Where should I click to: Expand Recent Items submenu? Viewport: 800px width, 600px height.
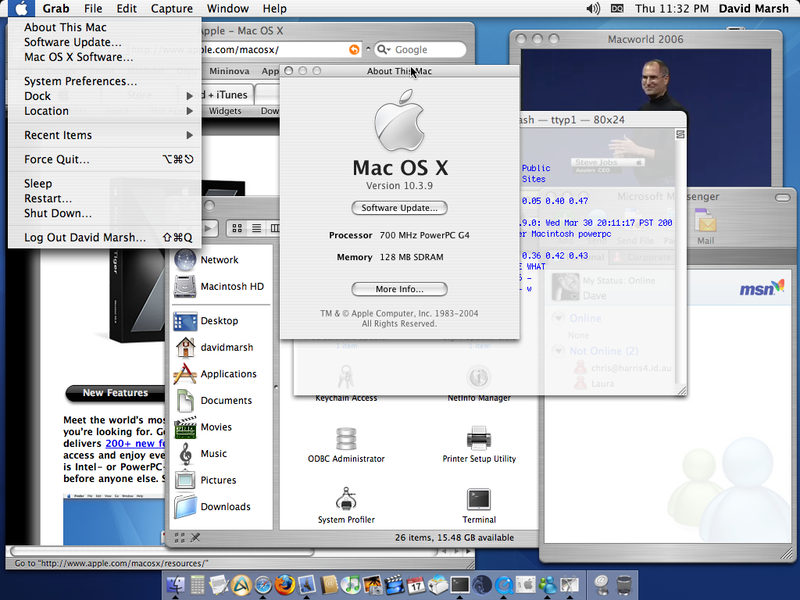point(105,135)
